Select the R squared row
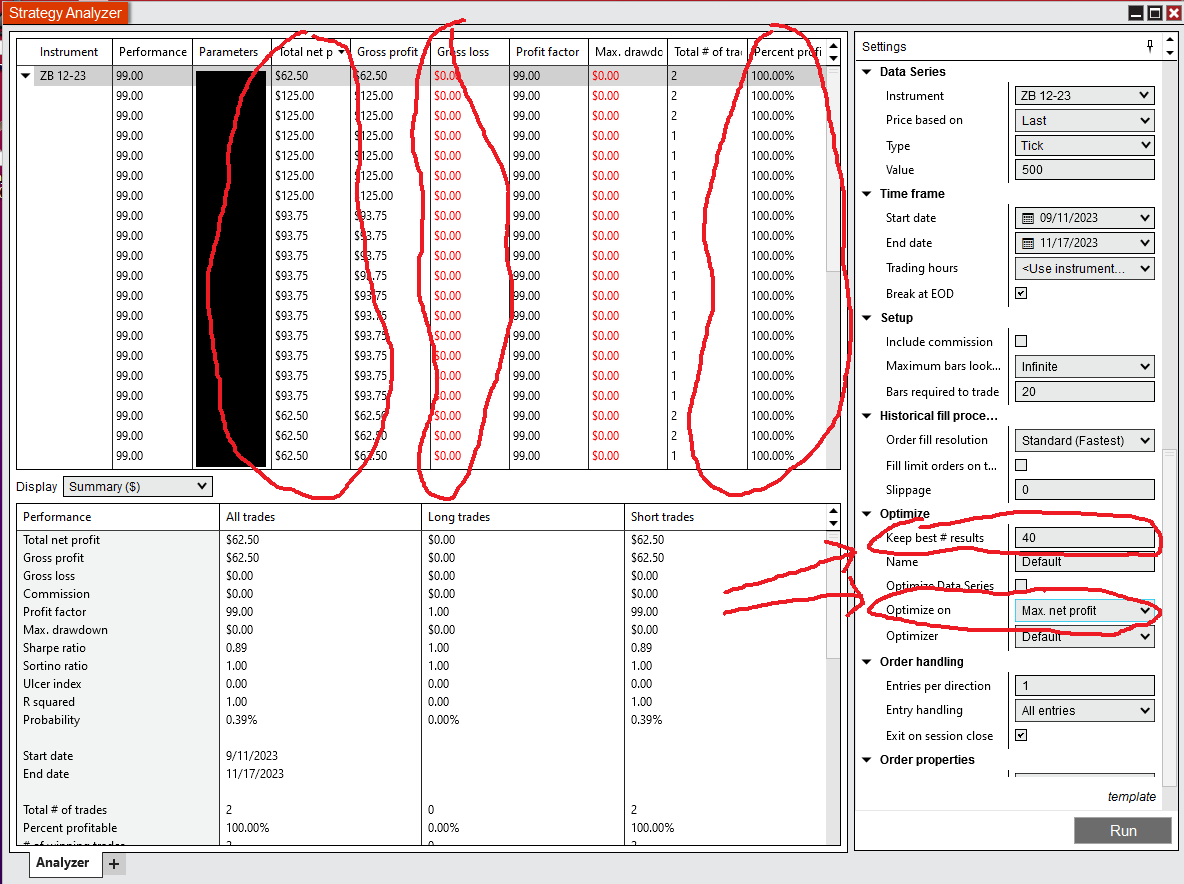This screenshot has width=1184, height=884. (x=422, y=702)
